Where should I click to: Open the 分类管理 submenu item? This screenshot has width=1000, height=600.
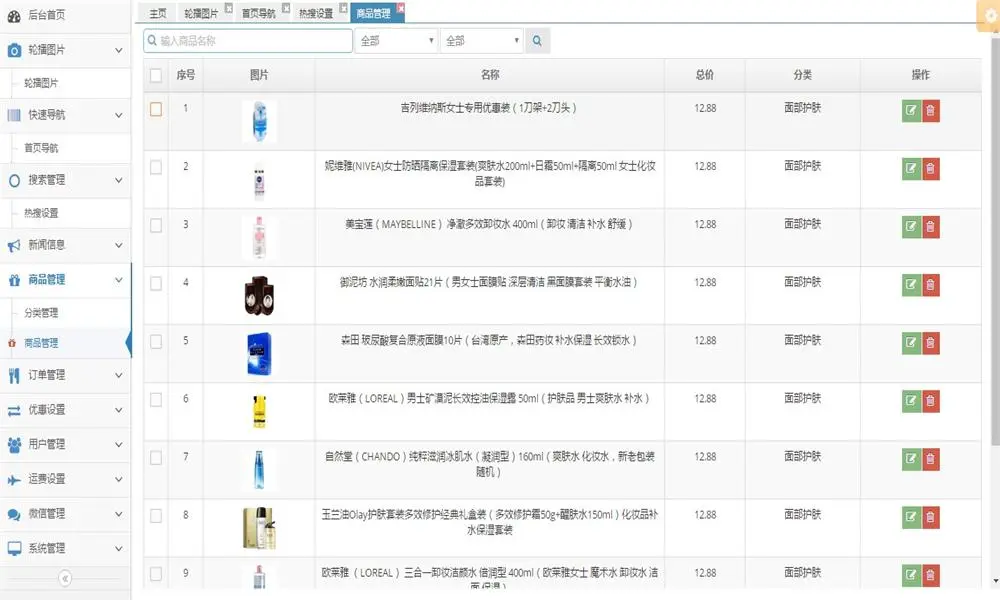click(x=41, y=313)
